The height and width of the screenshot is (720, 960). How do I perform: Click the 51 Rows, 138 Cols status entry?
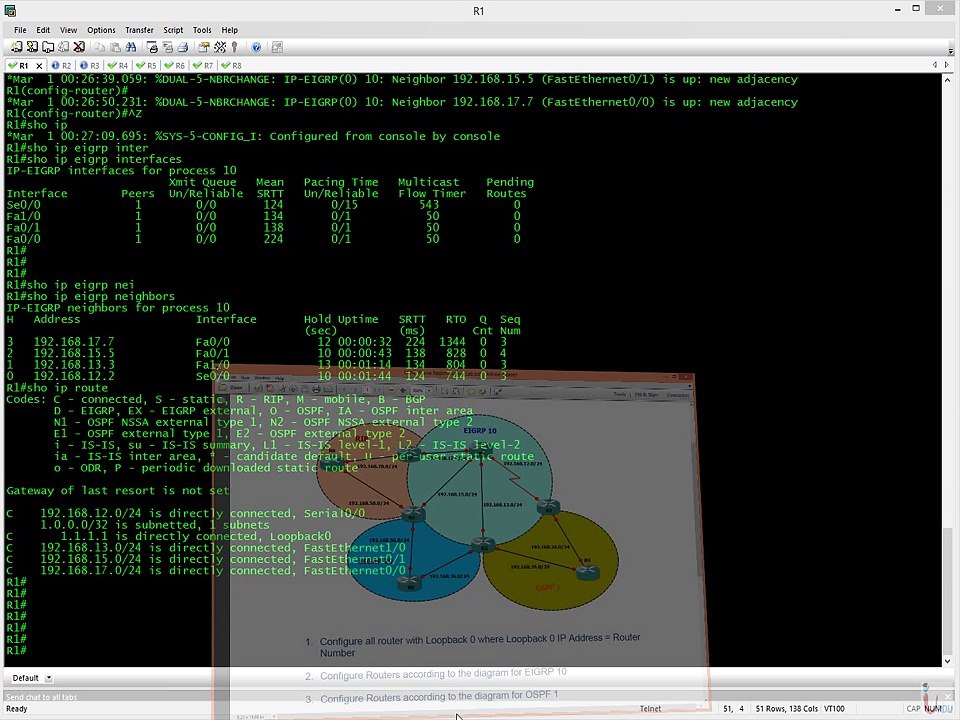click(x=787, y=709)
